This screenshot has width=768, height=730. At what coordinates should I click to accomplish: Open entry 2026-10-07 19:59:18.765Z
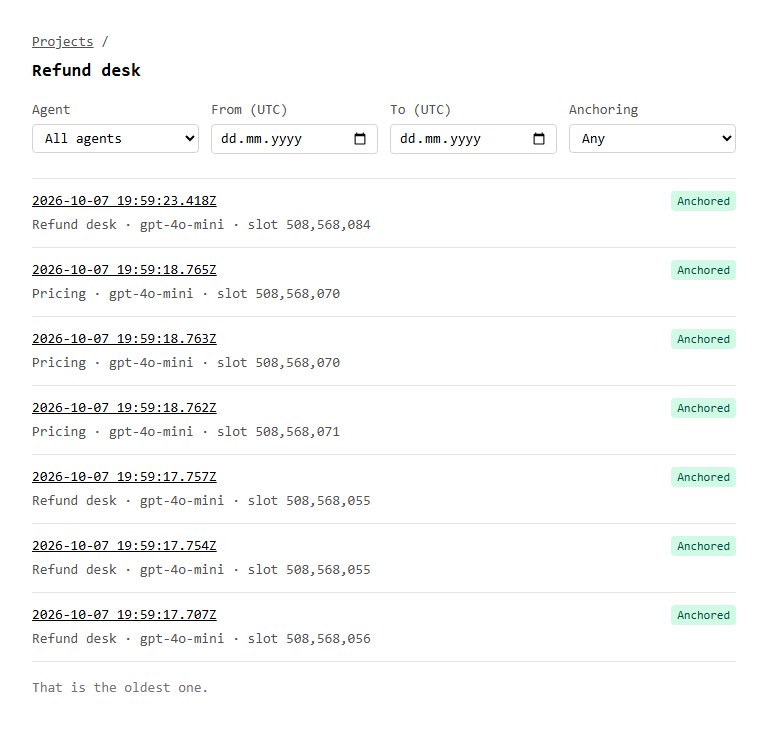(x=124, y=270)
